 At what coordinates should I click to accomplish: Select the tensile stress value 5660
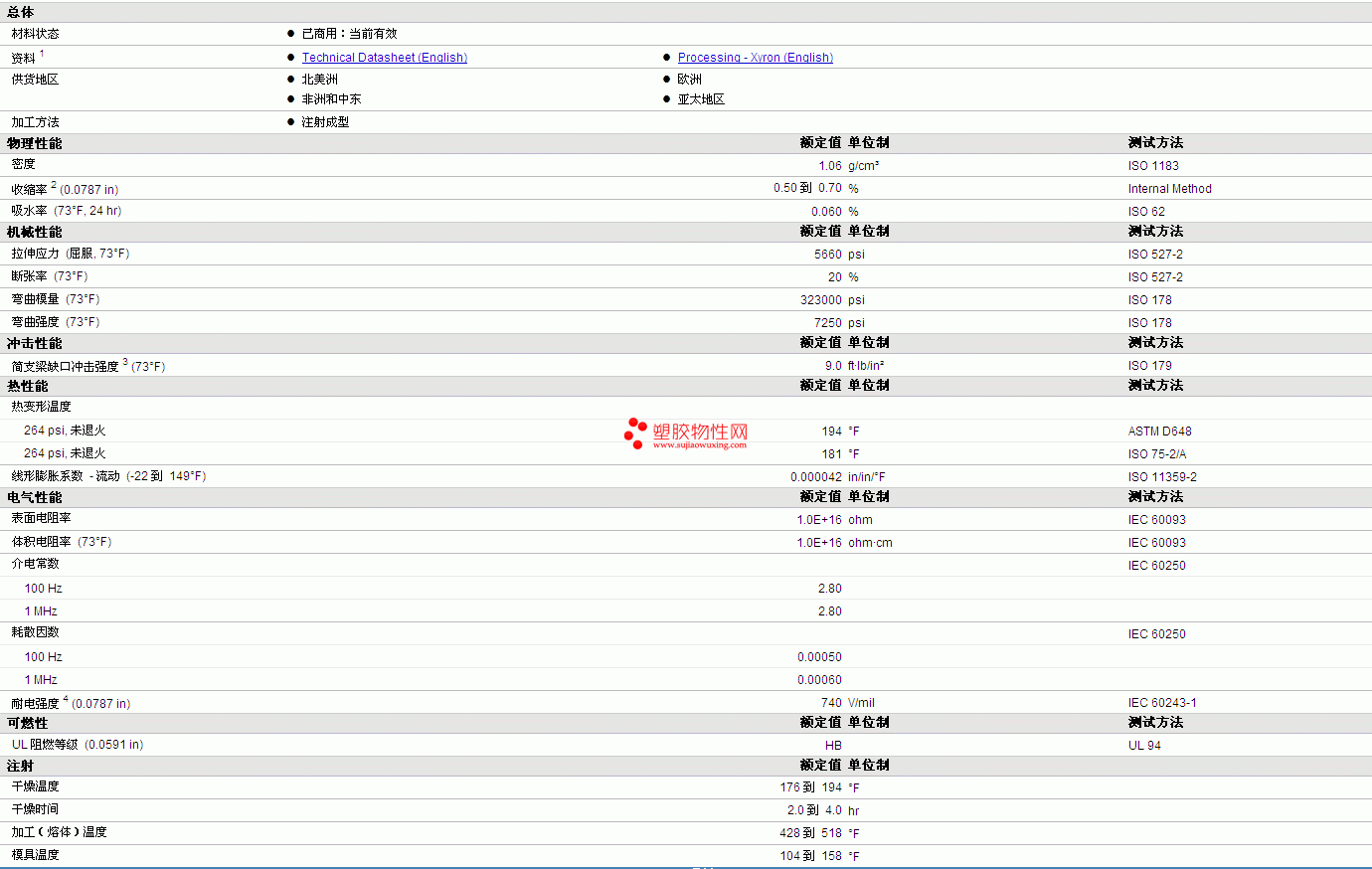tap(828, 255)
